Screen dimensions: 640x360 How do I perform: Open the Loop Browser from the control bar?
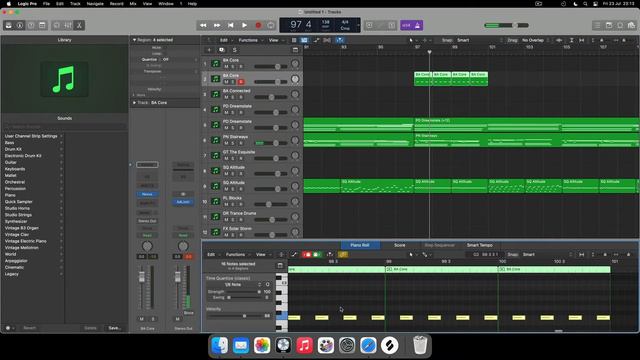click(620, 25)
